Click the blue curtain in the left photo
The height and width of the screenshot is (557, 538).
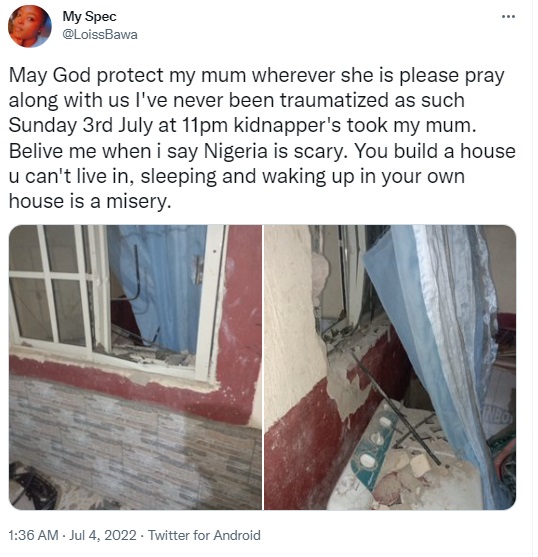(160, 284)
